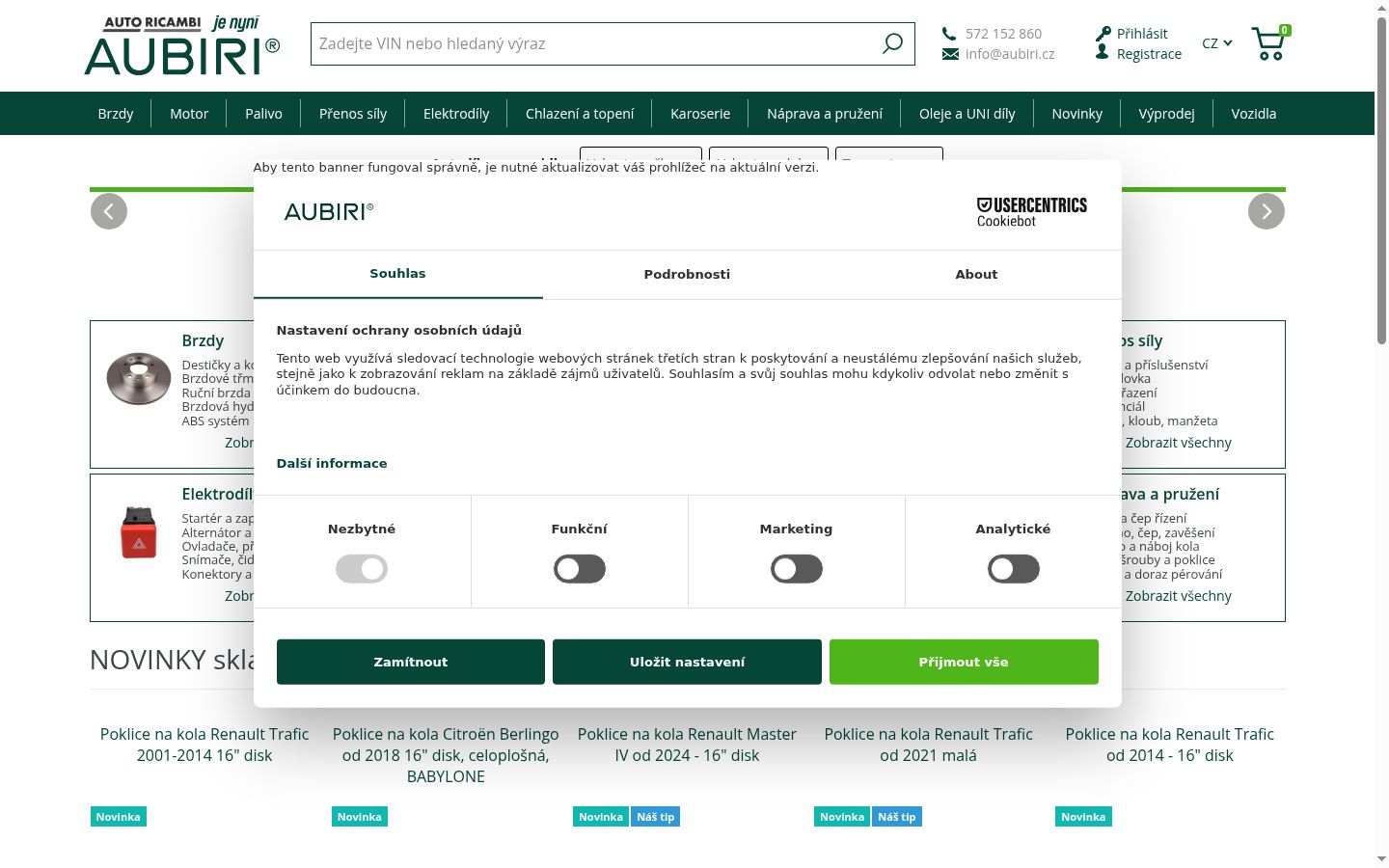The image size is (1389, 868).
Task: Open the Další informace link
Action: pos(332,463)
